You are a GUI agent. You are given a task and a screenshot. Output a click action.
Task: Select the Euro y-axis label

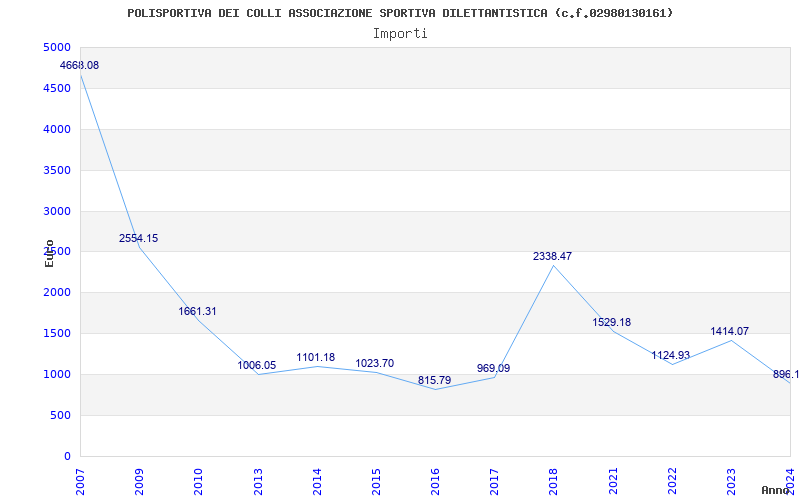pos(49,253)
